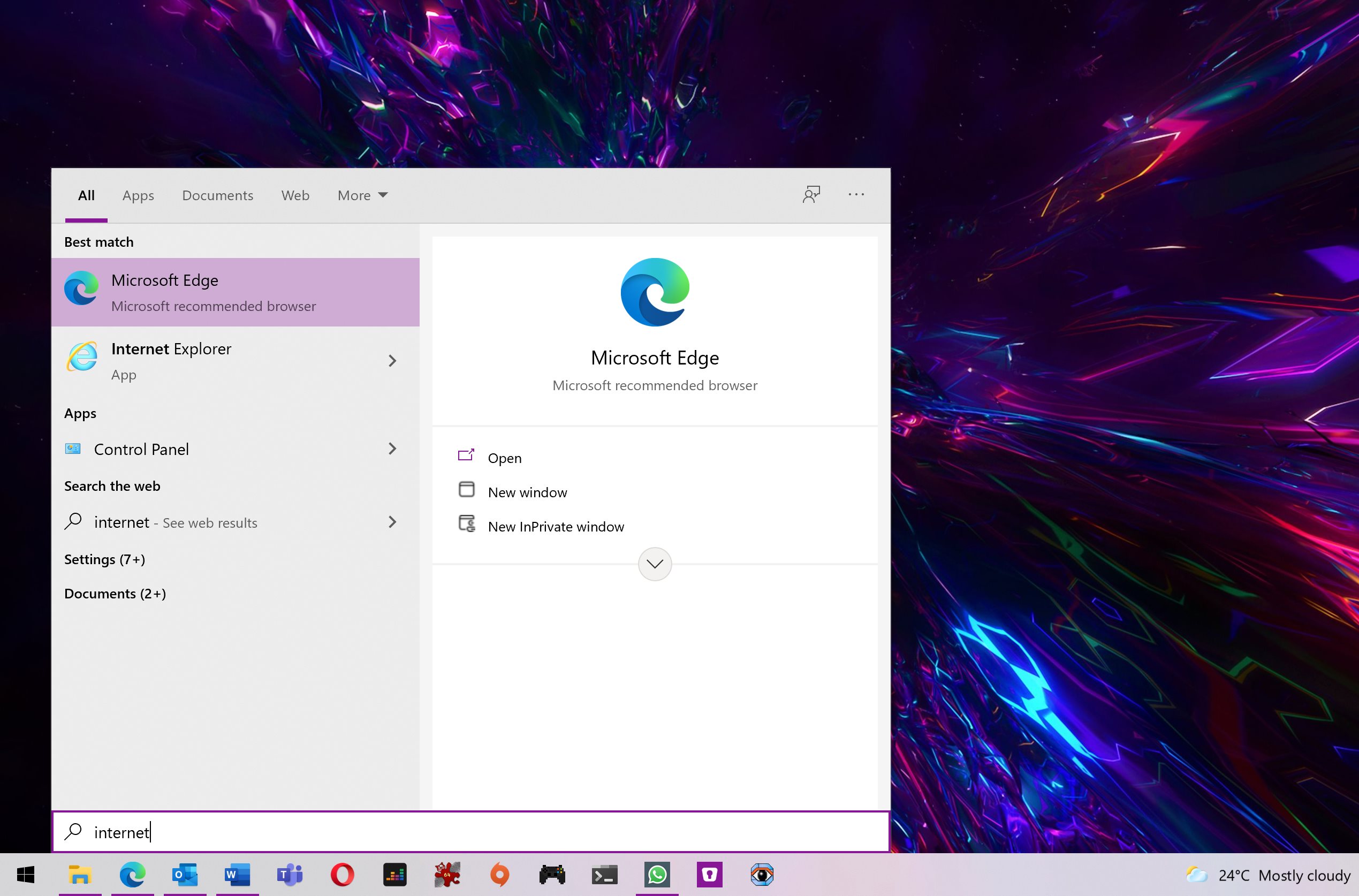Expand more actions with the round down-arrow

point(655,564)
